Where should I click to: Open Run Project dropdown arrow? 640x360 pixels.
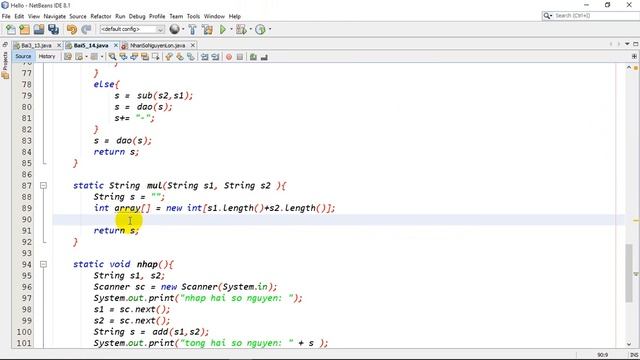click(x=231, y=29)
